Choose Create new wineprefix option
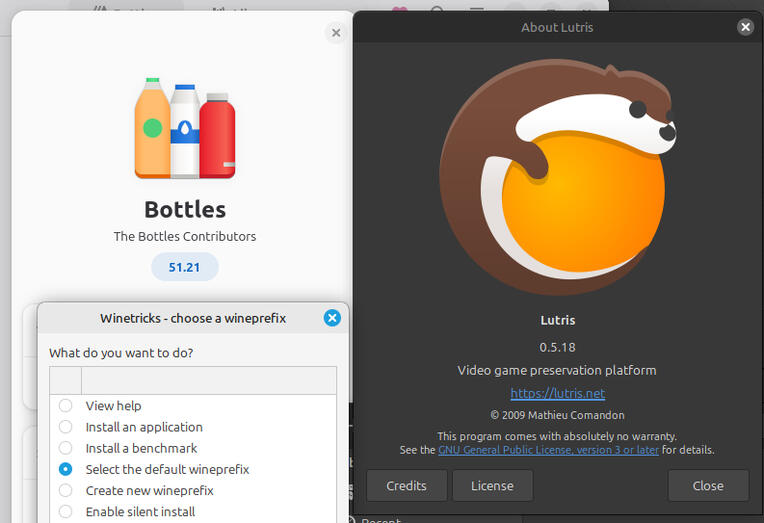The width and height of the screenshot is (764, 523). (66, 490)
